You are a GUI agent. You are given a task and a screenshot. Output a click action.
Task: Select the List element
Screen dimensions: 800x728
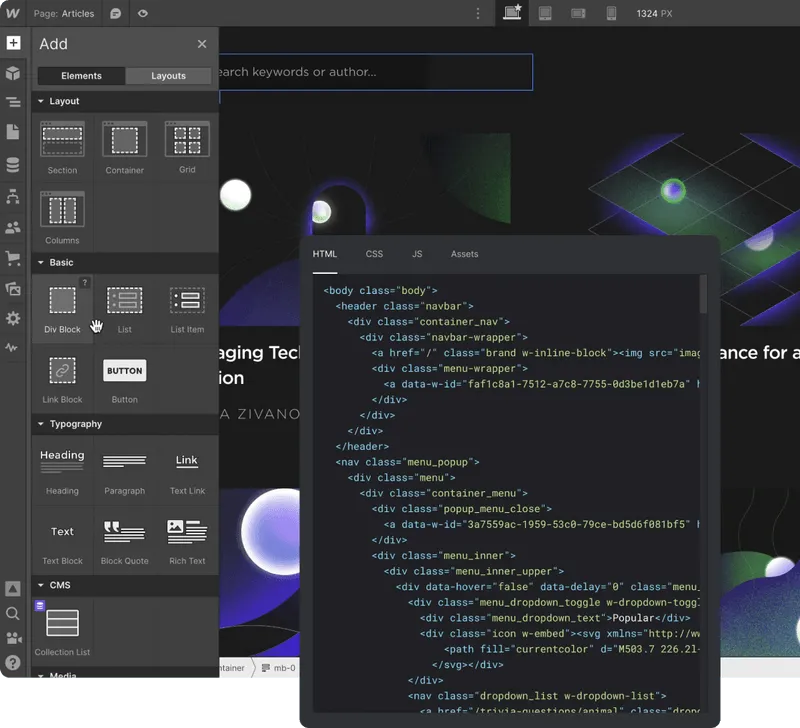coord(124,308)
